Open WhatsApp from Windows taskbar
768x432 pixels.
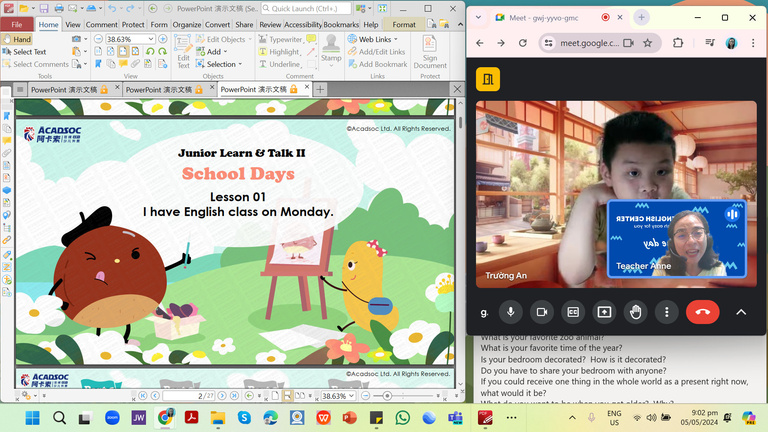[x=403, y=418]
